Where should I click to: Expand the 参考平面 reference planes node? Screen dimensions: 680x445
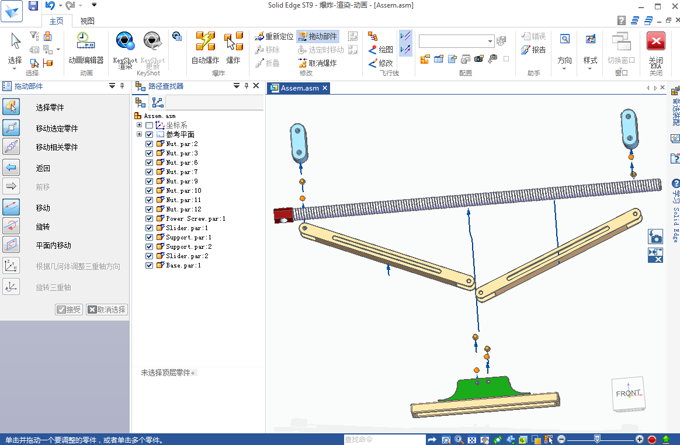[139, 134]
